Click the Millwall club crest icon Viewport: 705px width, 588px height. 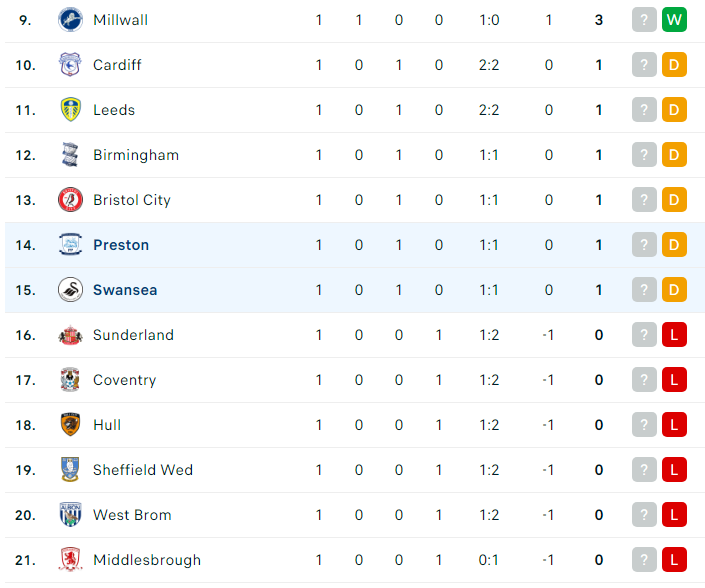[71, 20]
